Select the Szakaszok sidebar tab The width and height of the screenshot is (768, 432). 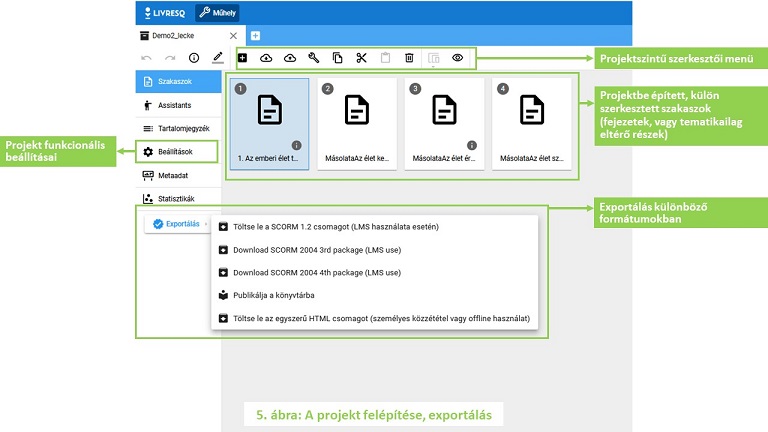(x=178, y=81)
